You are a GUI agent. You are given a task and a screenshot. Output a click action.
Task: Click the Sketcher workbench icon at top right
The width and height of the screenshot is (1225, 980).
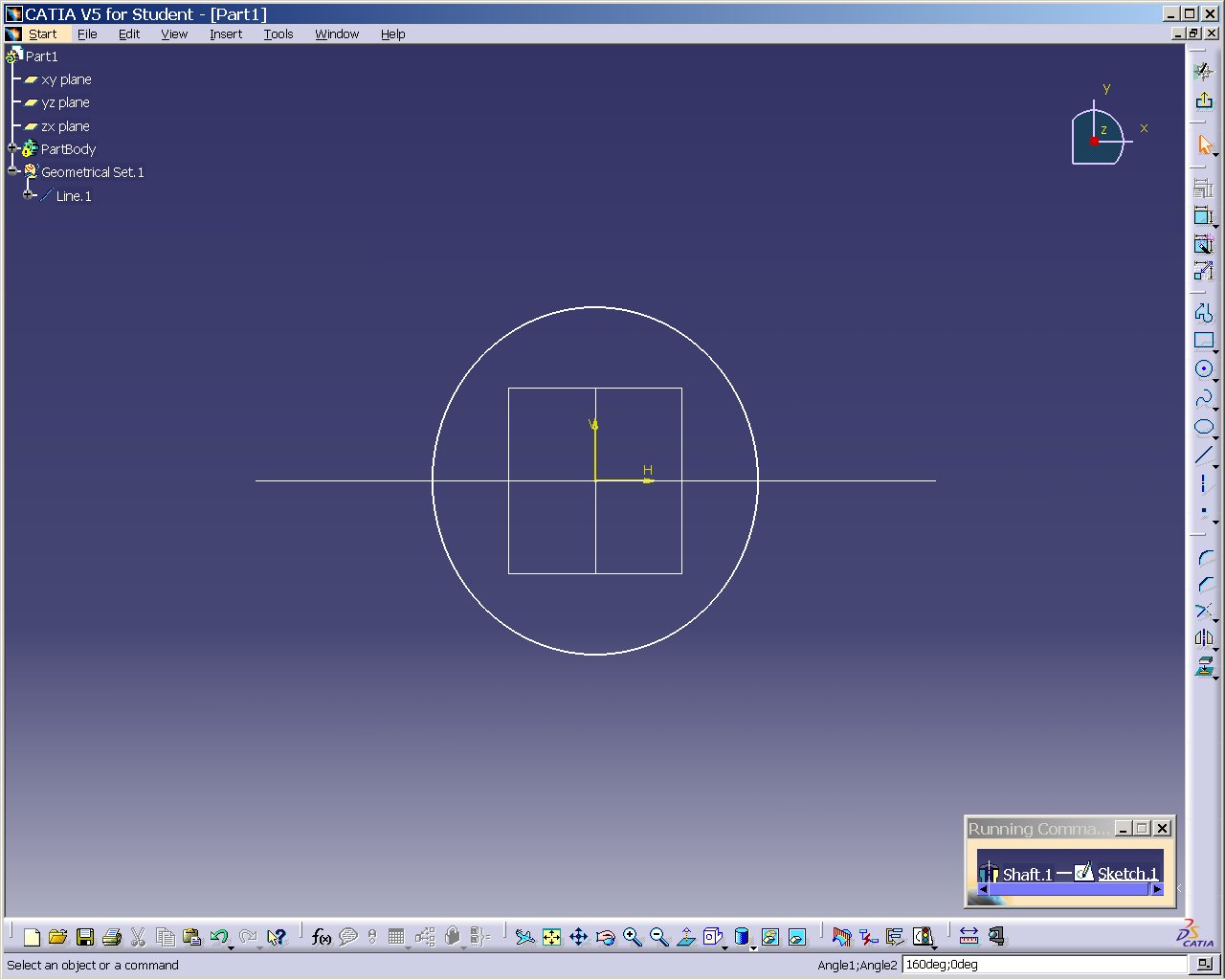(x=1204, y=72)
